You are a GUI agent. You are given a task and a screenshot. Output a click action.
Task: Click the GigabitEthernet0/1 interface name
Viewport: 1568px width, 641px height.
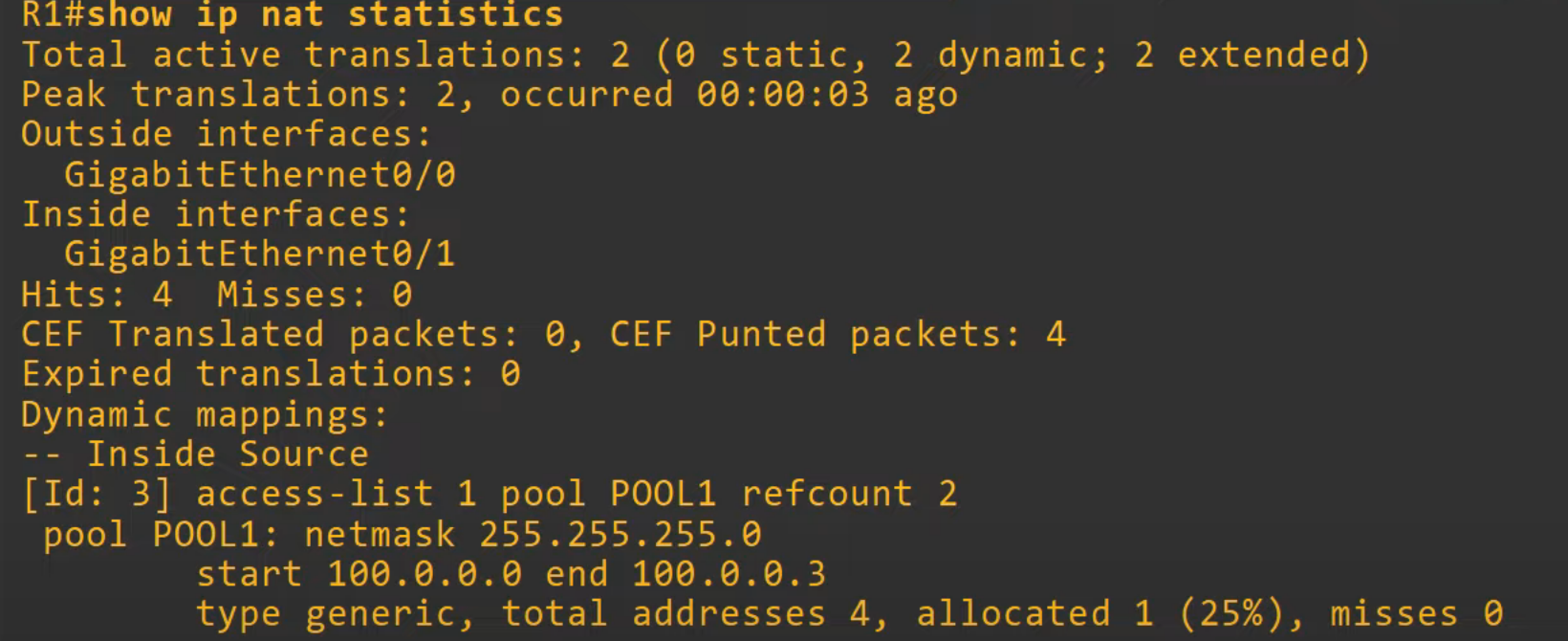click(259, 254)
